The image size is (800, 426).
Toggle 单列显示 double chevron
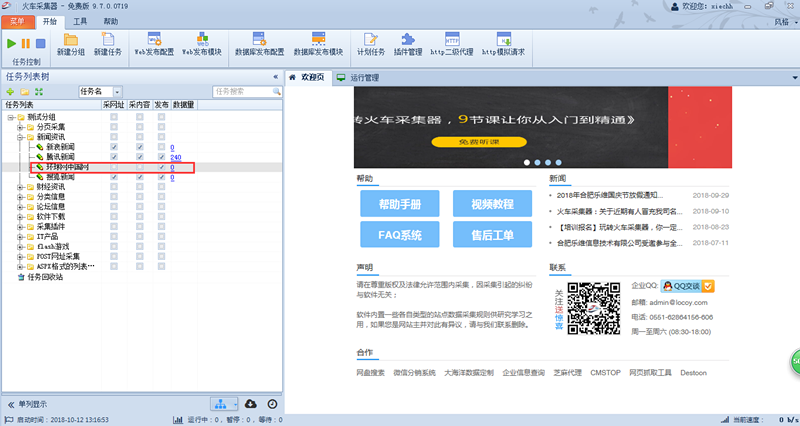click(10, 405)
